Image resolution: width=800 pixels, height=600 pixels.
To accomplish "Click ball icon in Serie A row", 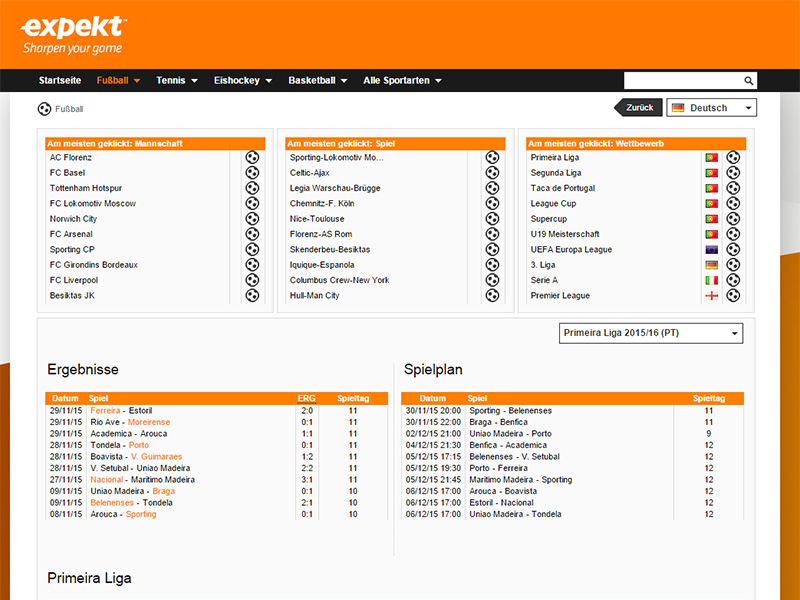I will point(733,280).
